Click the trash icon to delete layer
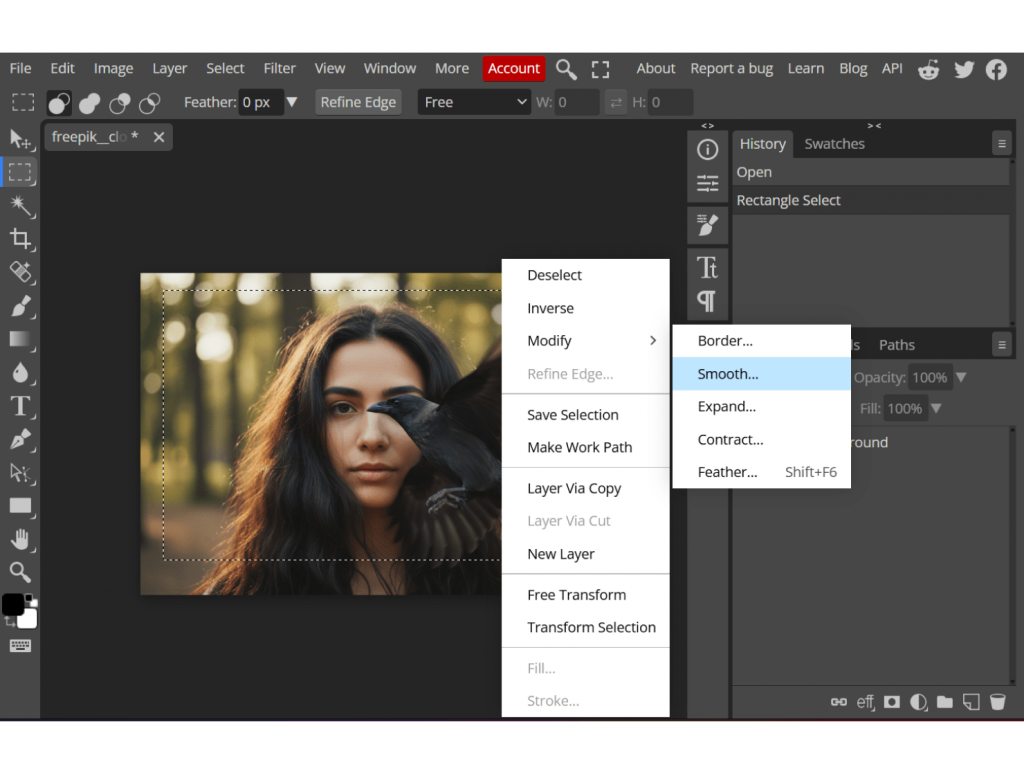Image resolution: width=1024 pixels, height=767 pixels. pyautogui.click(x=997, y=702)
